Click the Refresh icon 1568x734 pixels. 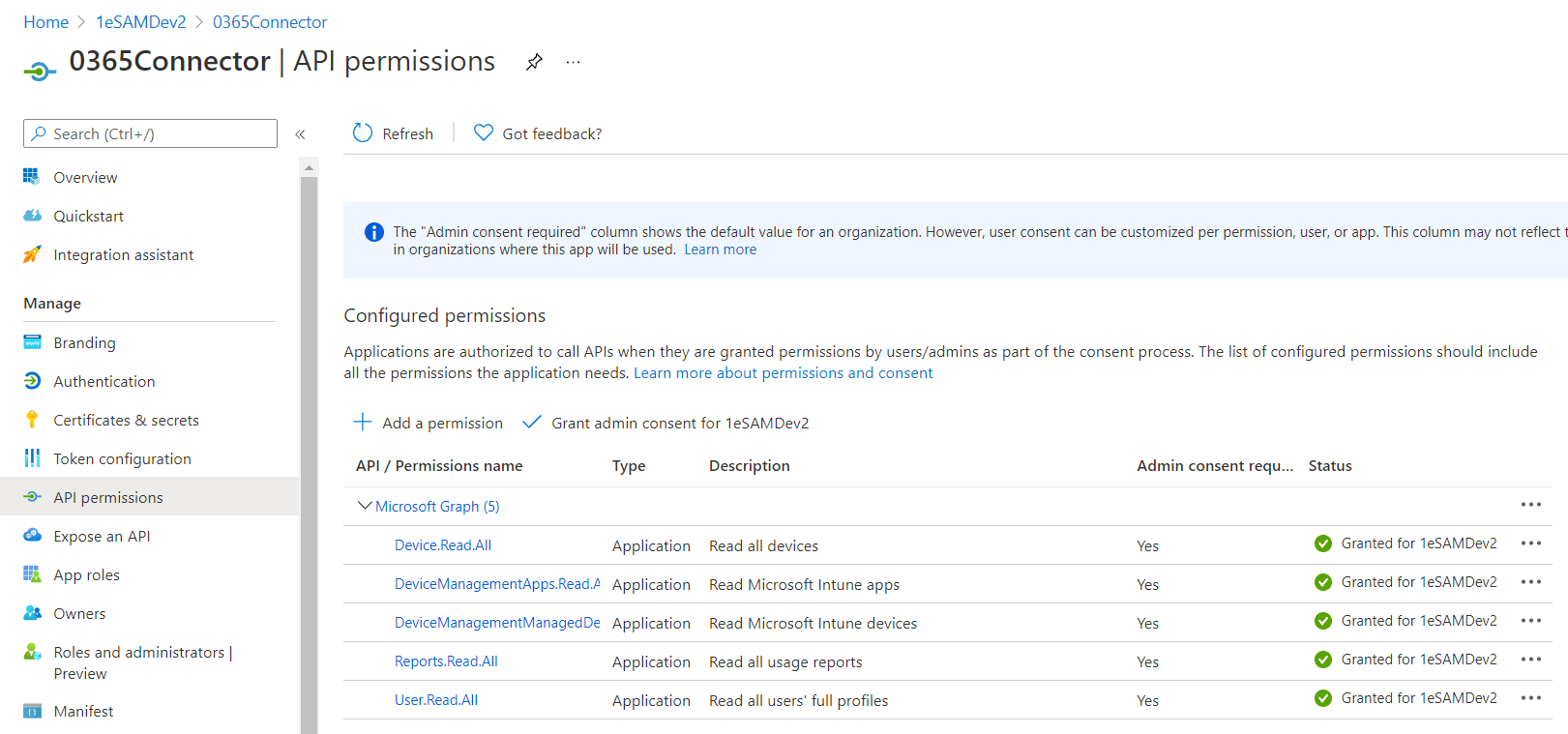[x=363, y=132]
